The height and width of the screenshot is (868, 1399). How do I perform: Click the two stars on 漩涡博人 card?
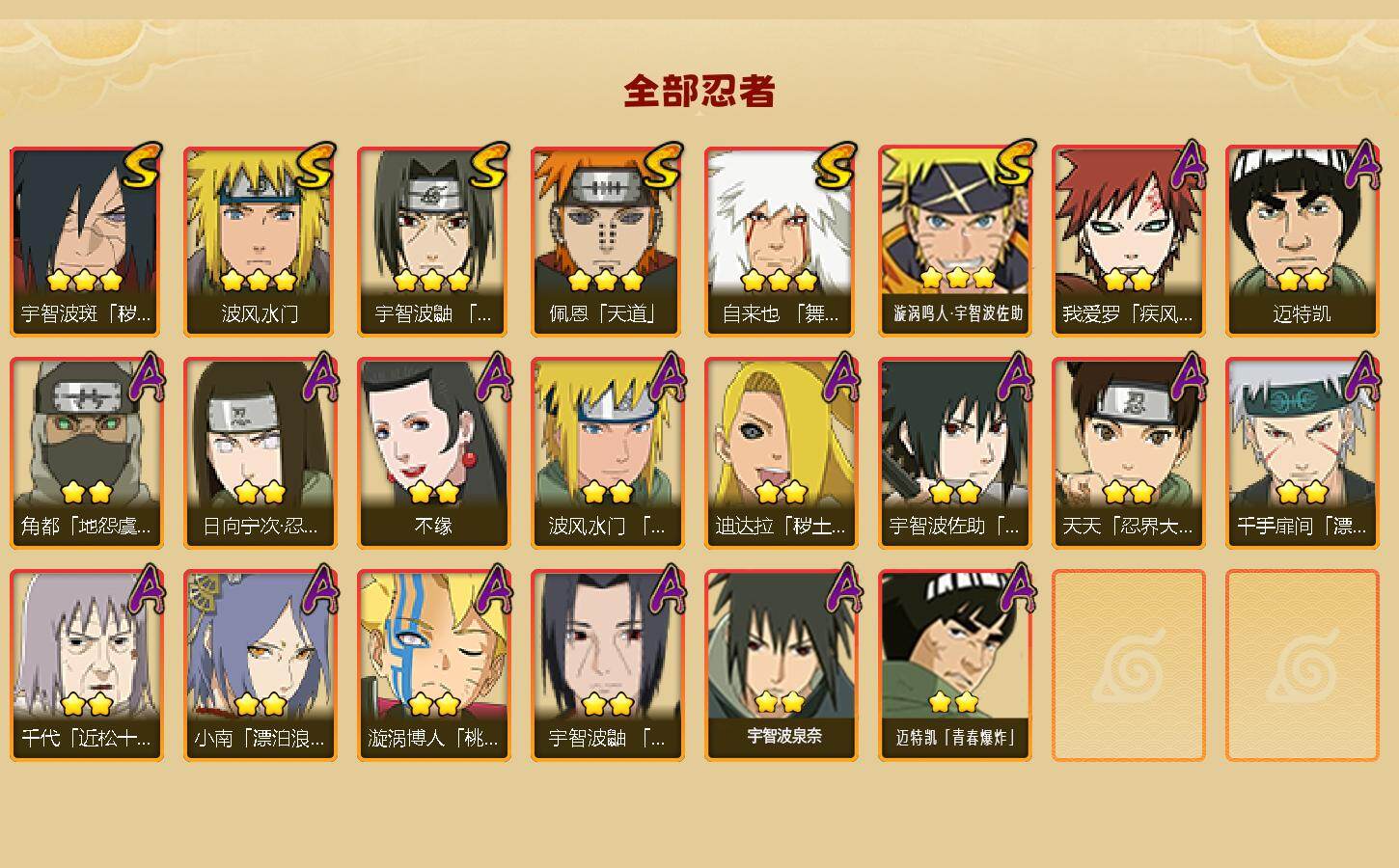(x=433, y=705)
